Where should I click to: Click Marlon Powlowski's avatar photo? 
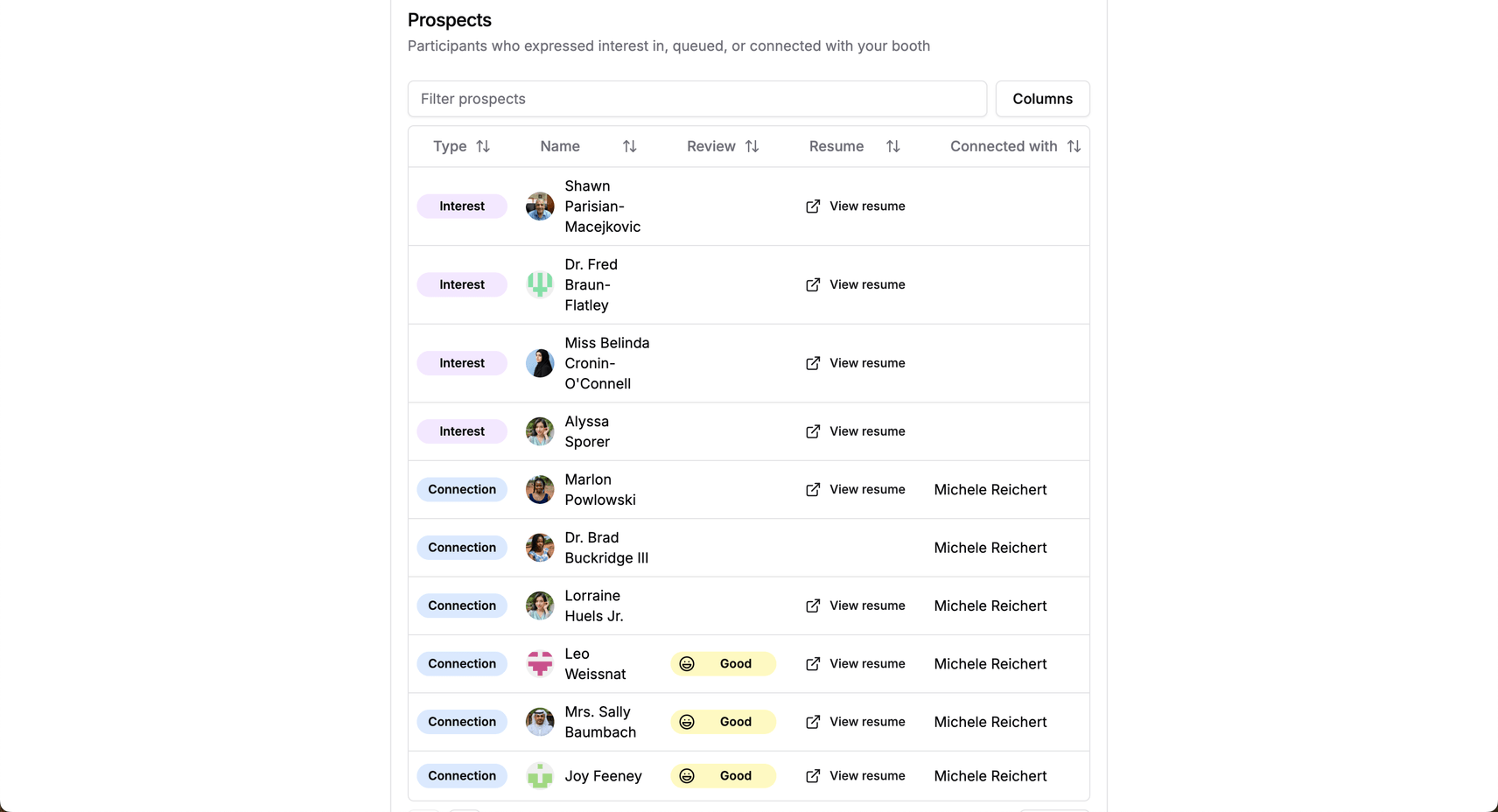tap(540, 490)
